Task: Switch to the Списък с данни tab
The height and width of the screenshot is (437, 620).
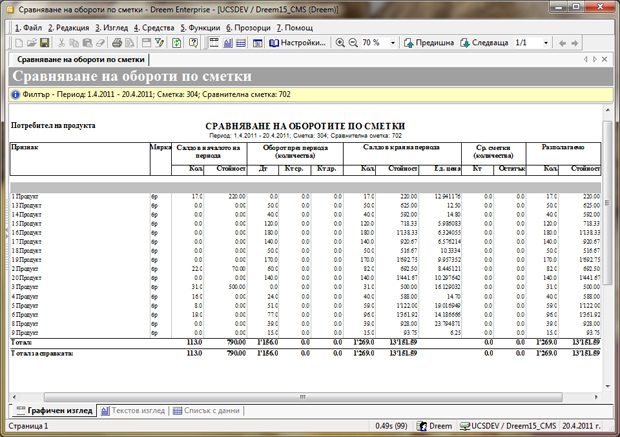Action: 206,411
